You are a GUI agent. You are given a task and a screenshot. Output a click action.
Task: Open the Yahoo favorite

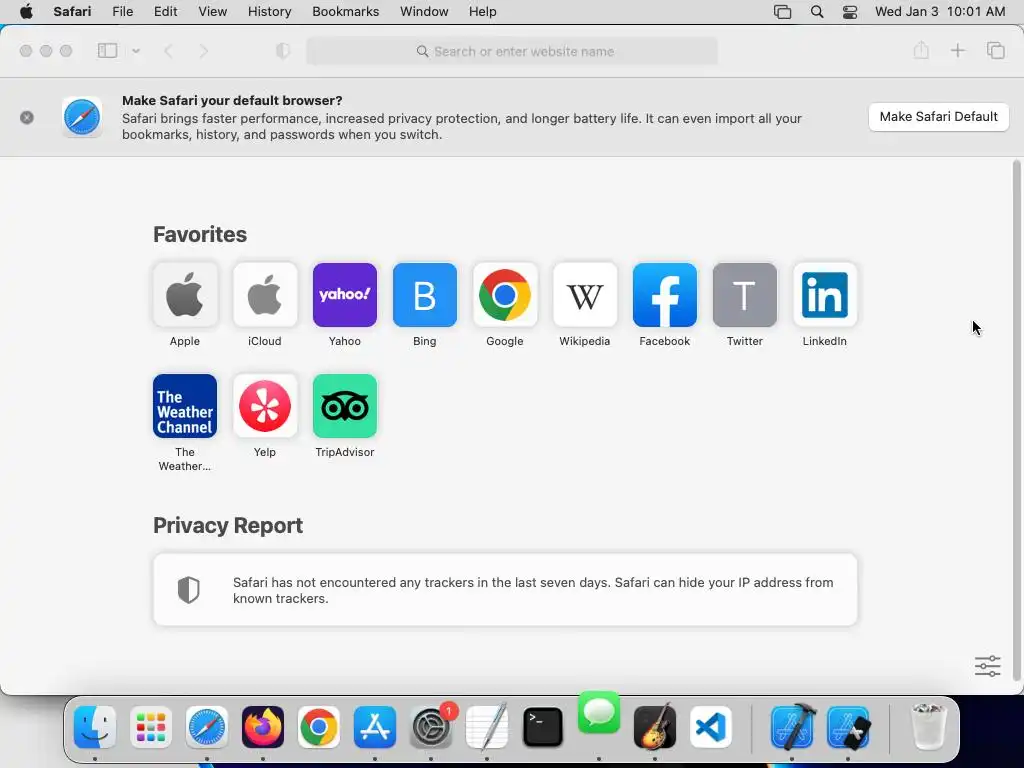(x=345, y=295)
